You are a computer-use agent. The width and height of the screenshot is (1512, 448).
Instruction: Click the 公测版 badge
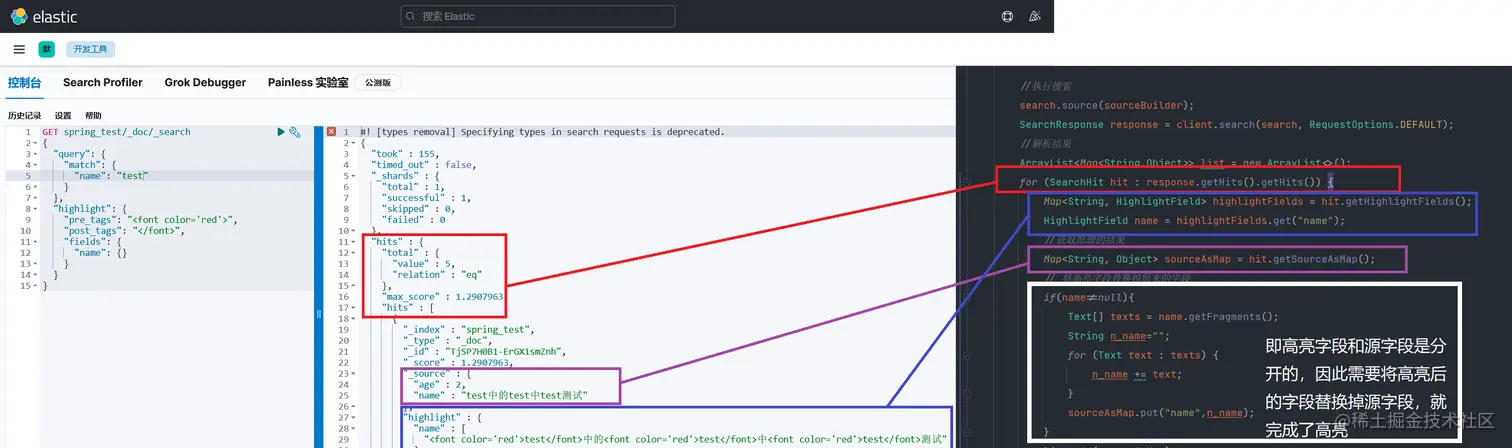379,83
